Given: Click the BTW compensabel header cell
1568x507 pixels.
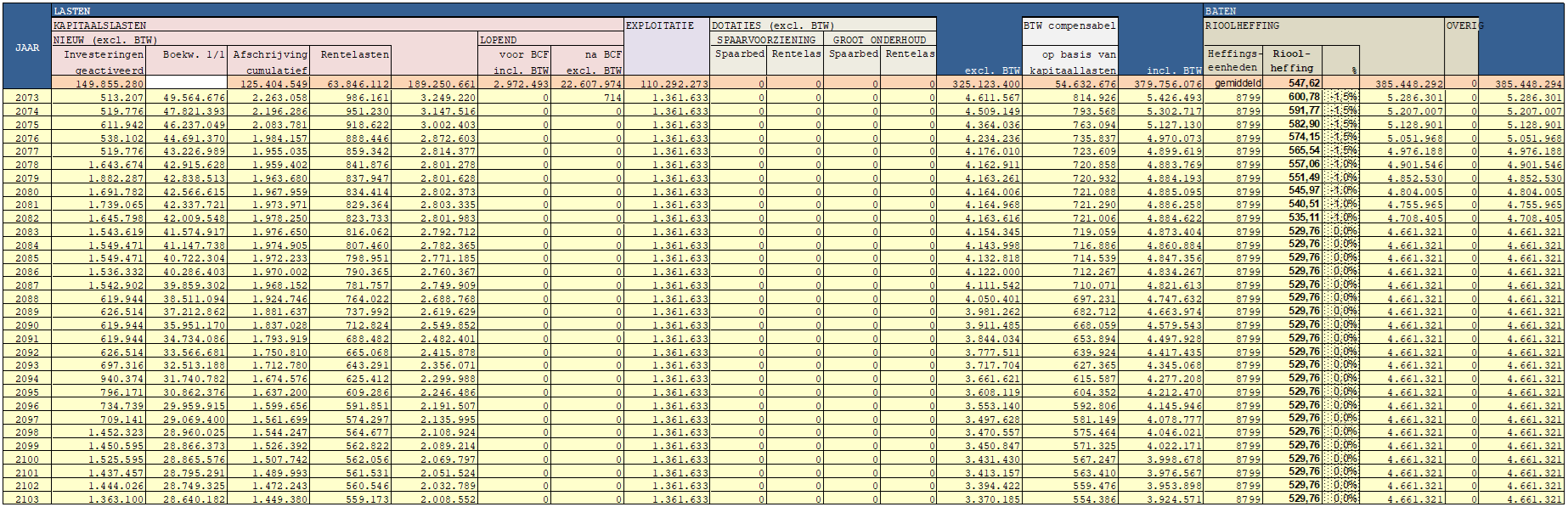Looking at the screenshot, I should [1069, 25].
